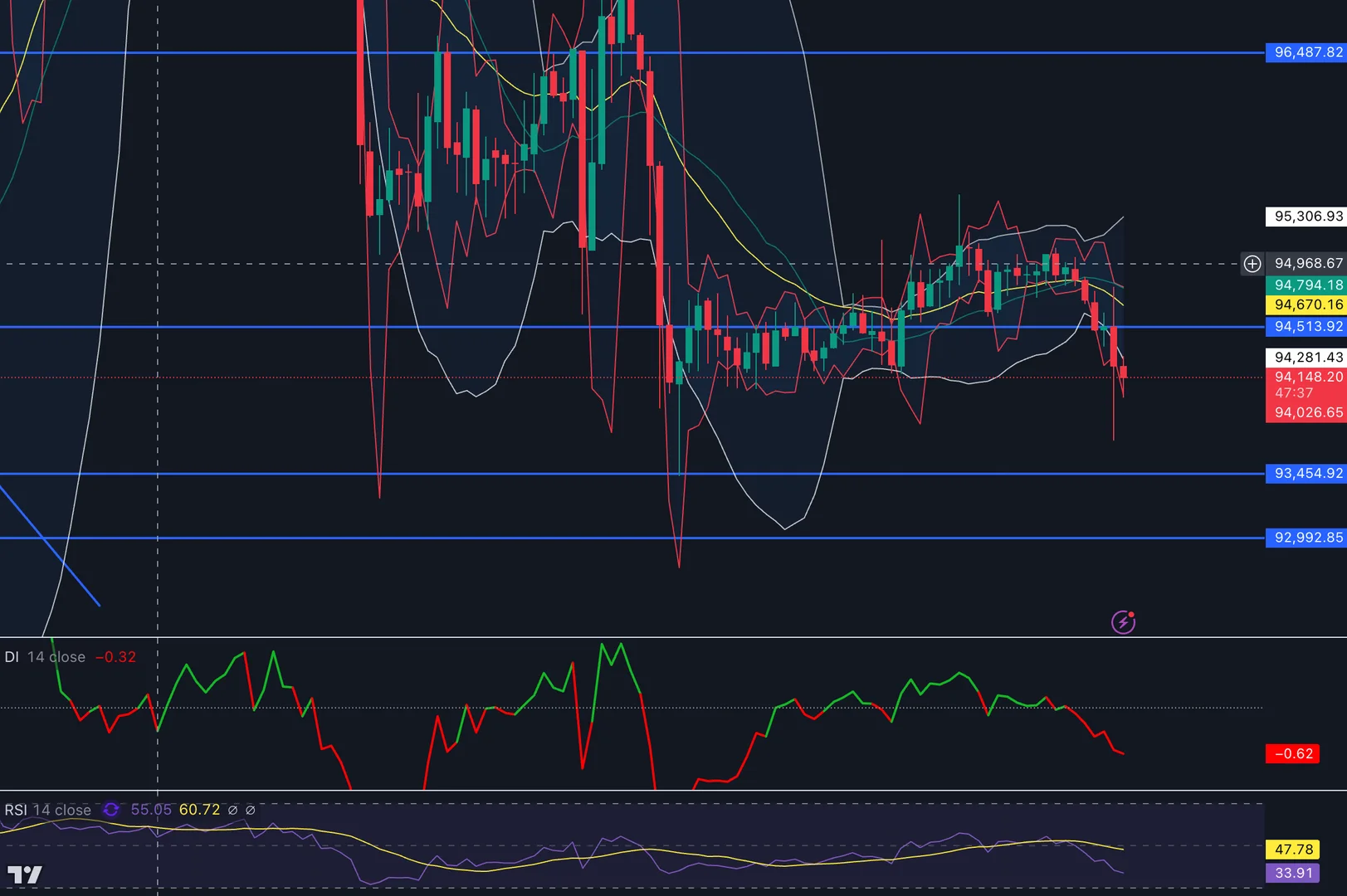Image resolution: width=1347 pixels, height=896 pixels.
Task: Click the purple lightning bolt icon
Action: [1123, 622]
